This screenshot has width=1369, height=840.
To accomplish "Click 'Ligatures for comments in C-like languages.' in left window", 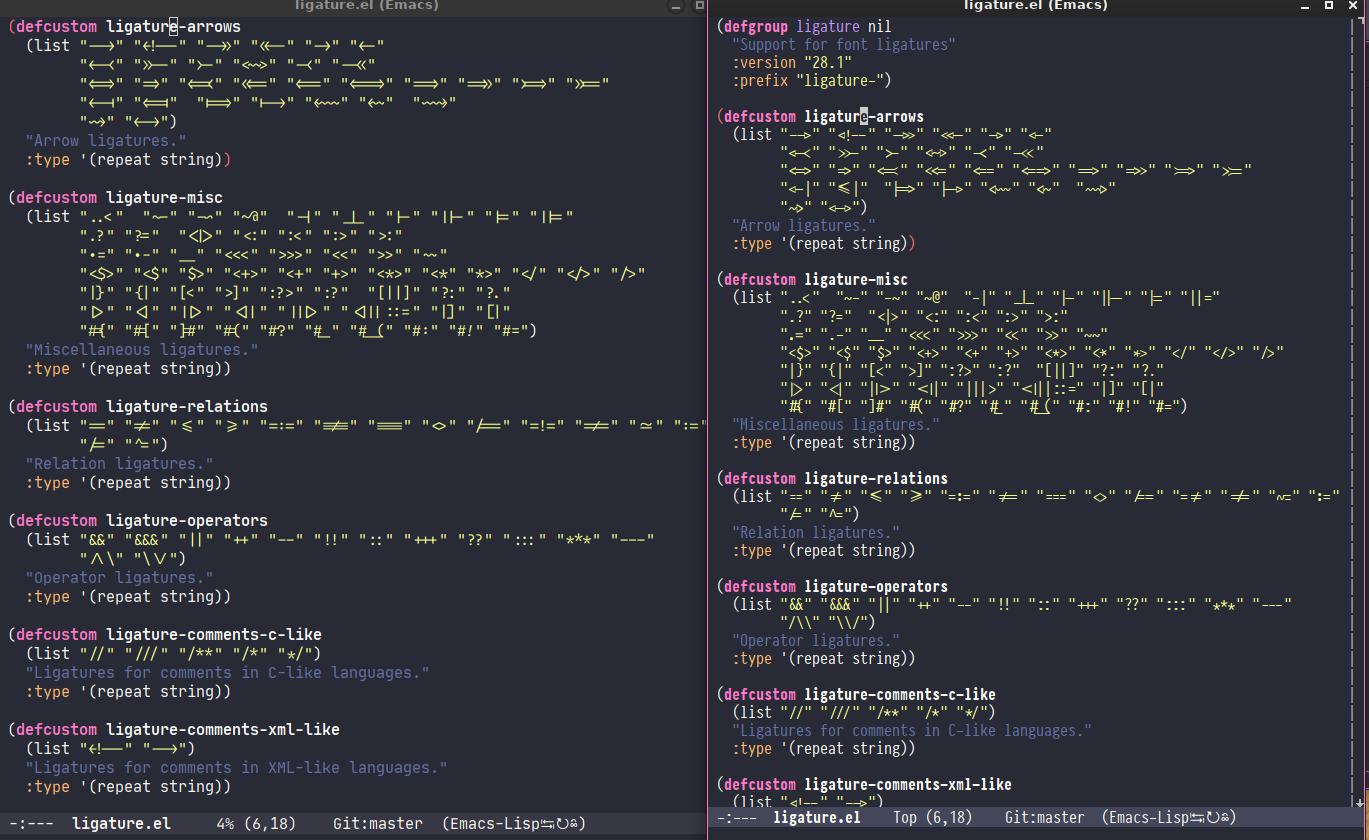I will pos(227,672).
